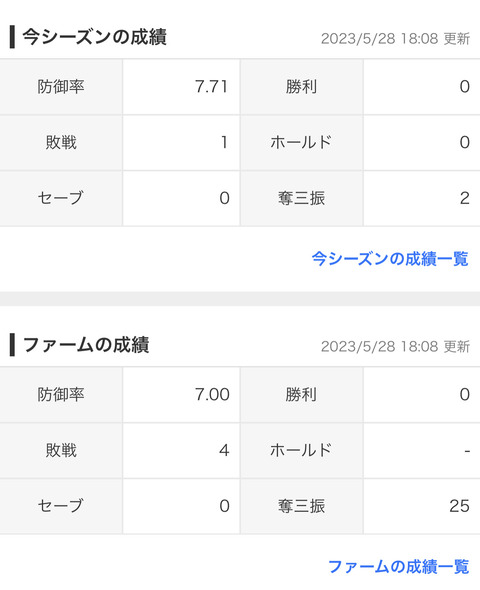This screenshot has width=480, height=590.
Task: Open 今シーズンの成績一覧 link
Action: point(390,259)
